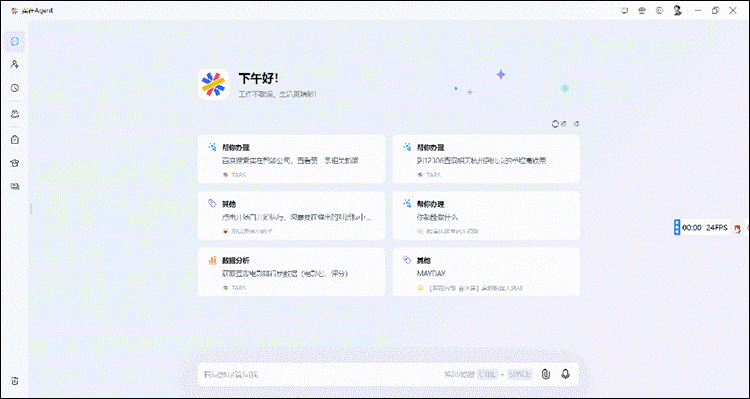The image size is (750, 399).
Task: Click the monitor device icon in sidebar
Action: point(15,187)
